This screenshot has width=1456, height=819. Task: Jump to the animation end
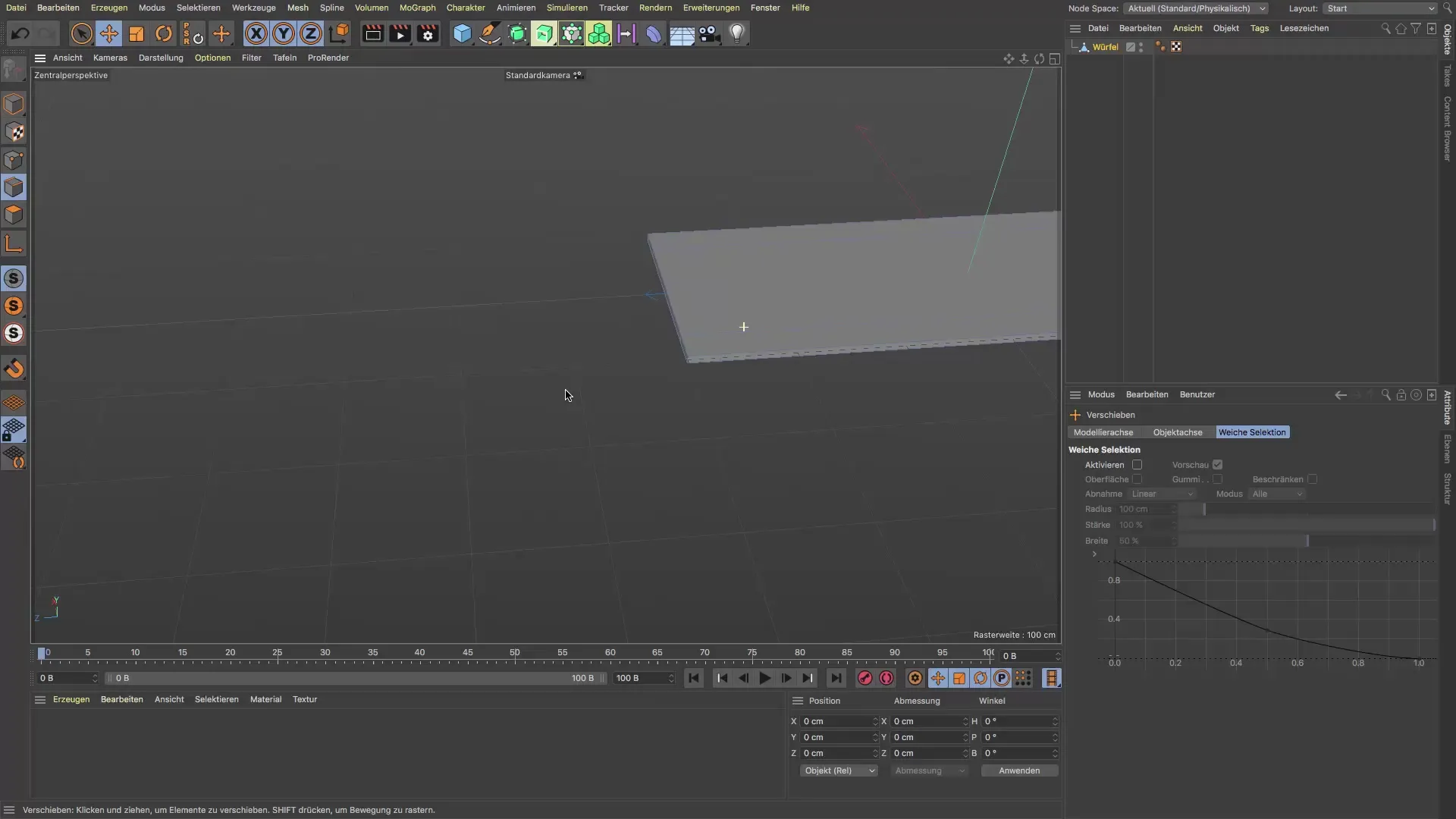point(836,679)
